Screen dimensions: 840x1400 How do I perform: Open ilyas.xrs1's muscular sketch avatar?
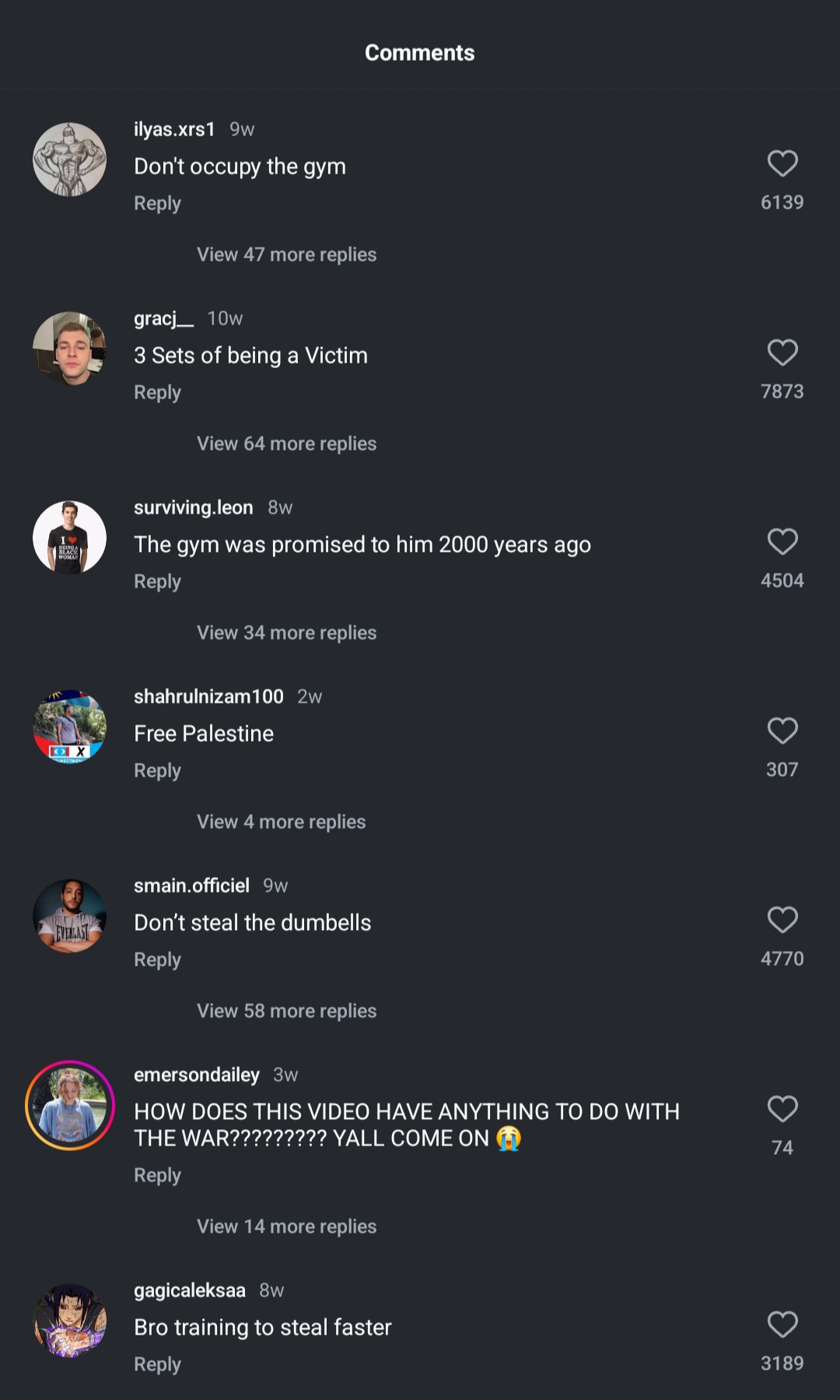[70, 160]
